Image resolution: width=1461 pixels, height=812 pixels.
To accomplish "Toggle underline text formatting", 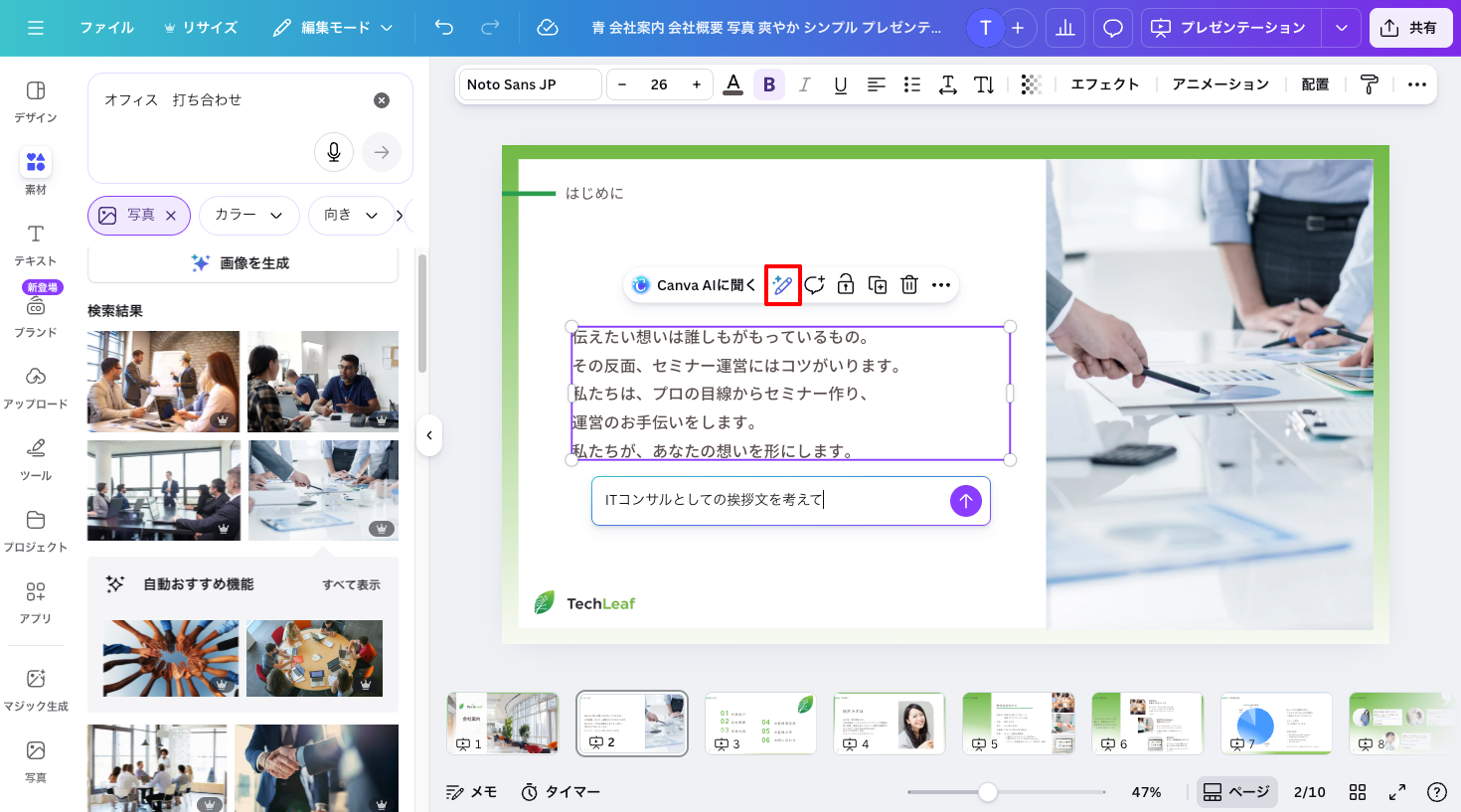I will tap(840, 84).
